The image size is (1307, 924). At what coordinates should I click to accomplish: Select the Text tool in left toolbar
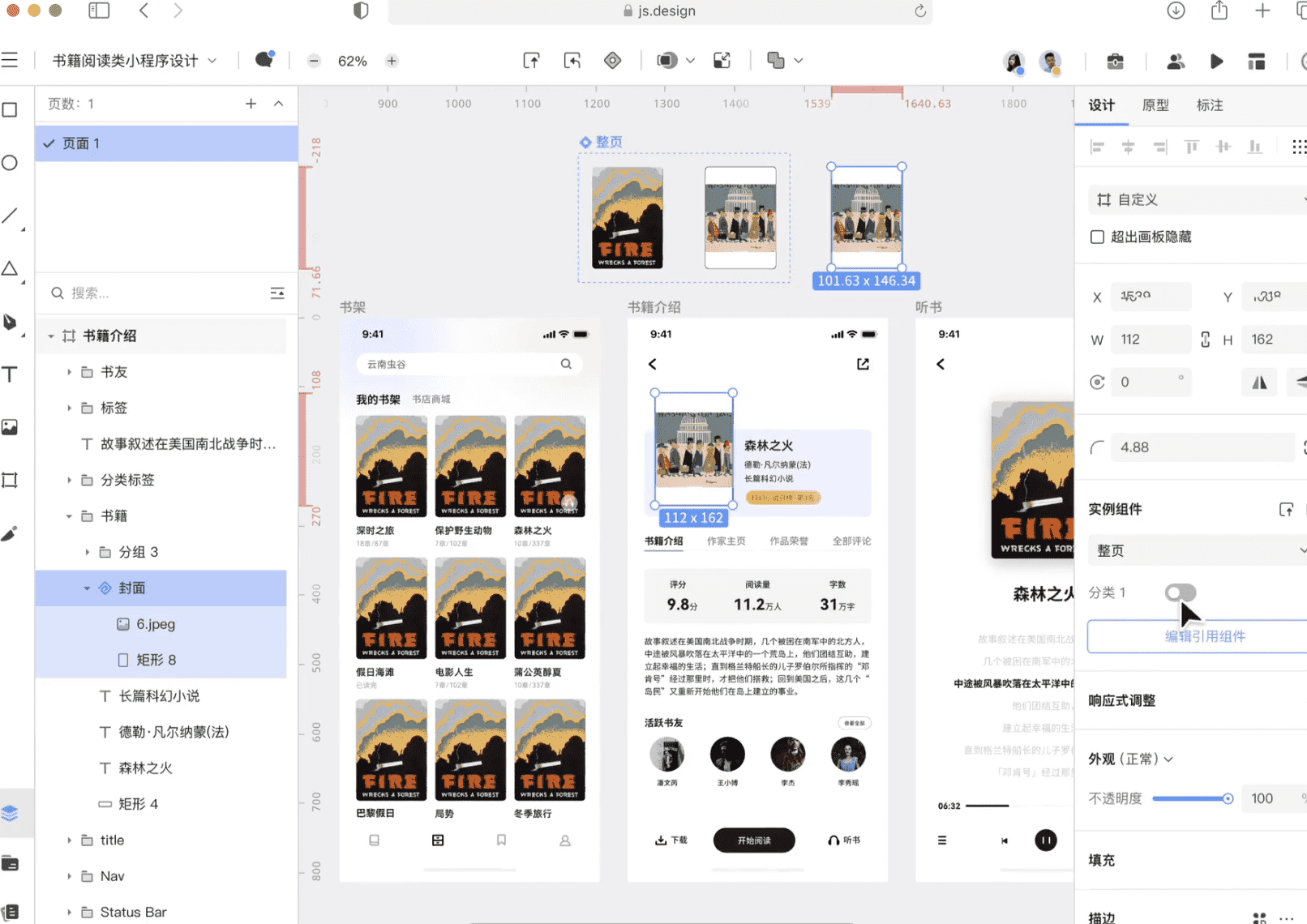tap(10, 374)
